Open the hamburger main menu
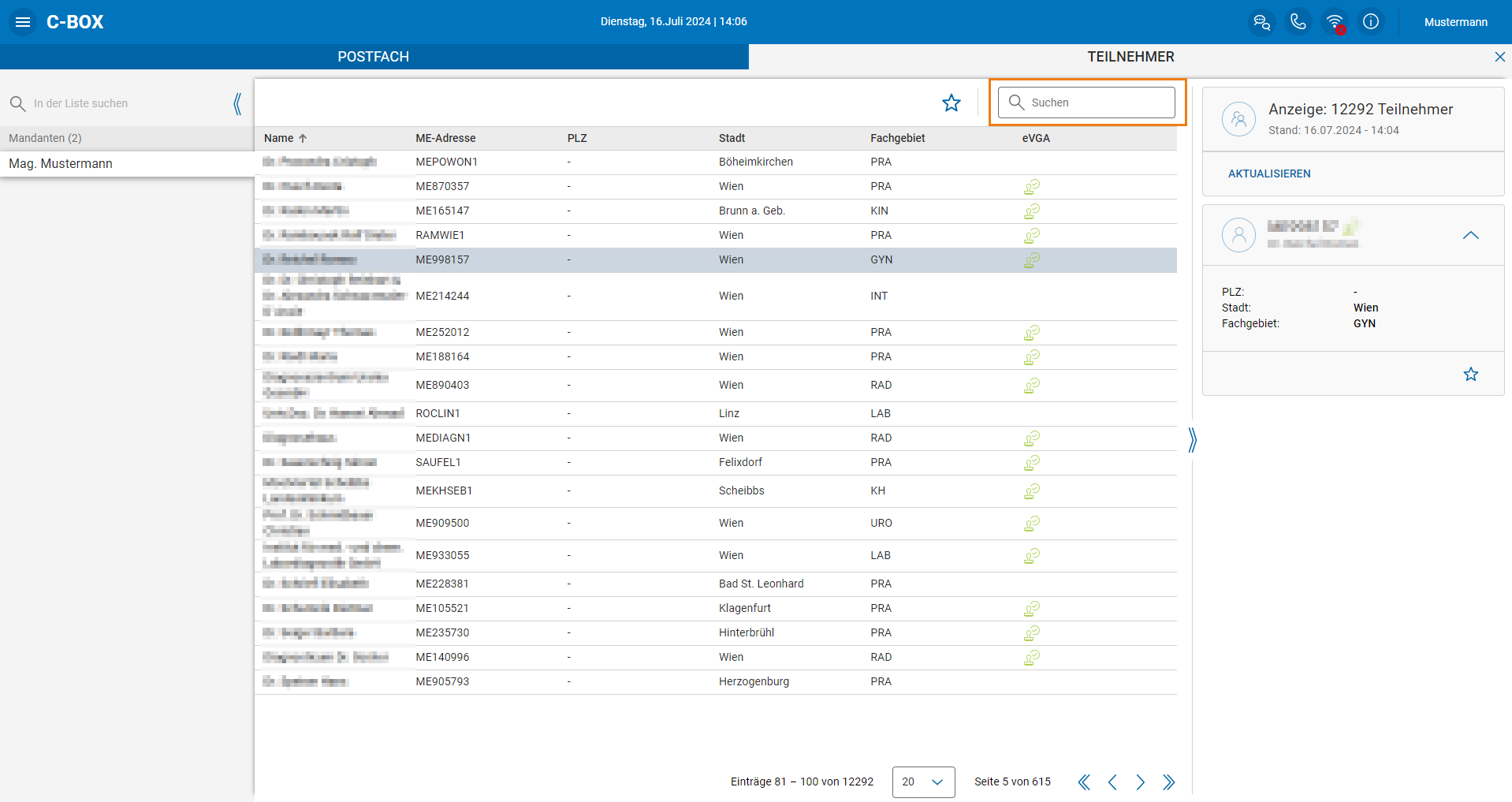Image resolution: width=1512 pixels, height=802 pixels. (23, 22)
